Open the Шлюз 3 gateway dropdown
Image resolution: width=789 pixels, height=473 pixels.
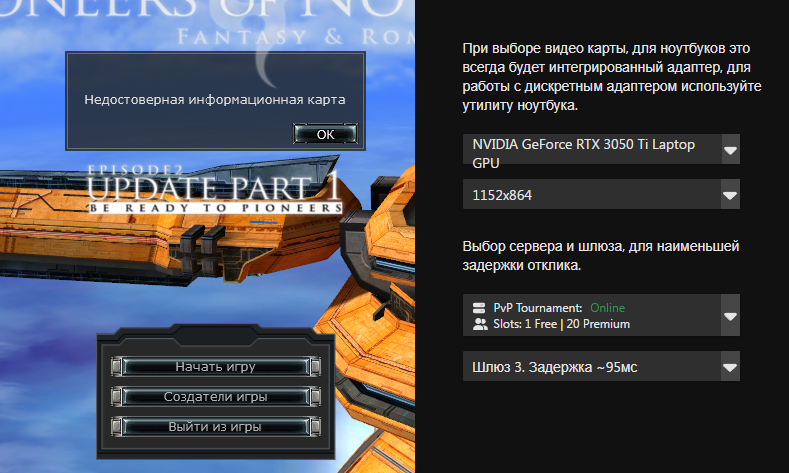601,366
